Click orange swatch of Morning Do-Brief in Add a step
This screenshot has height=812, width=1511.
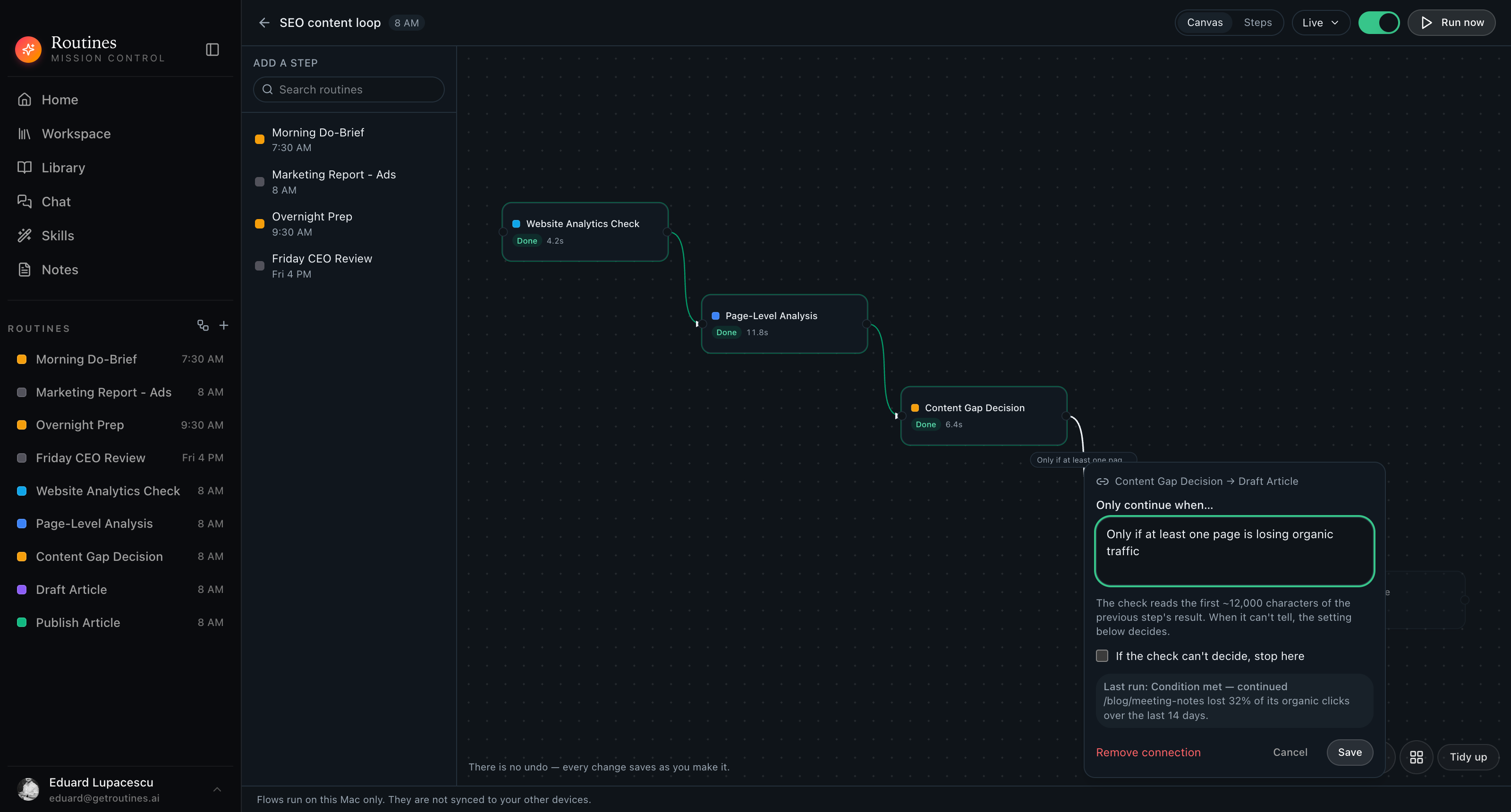pos(259,140)
